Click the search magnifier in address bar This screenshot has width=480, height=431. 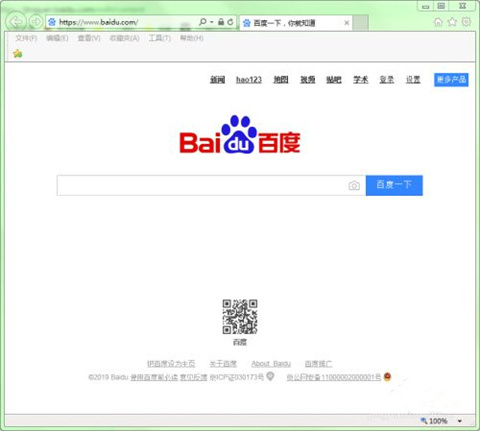click(x=202, y=22)
